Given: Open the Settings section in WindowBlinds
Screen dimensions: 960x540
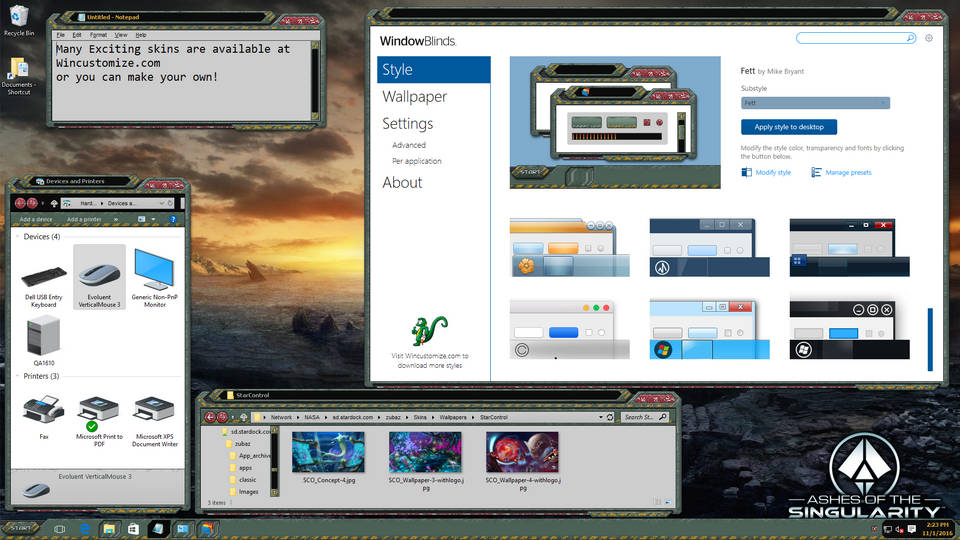Looking at the screenshot, I should (x=407, y=124).
